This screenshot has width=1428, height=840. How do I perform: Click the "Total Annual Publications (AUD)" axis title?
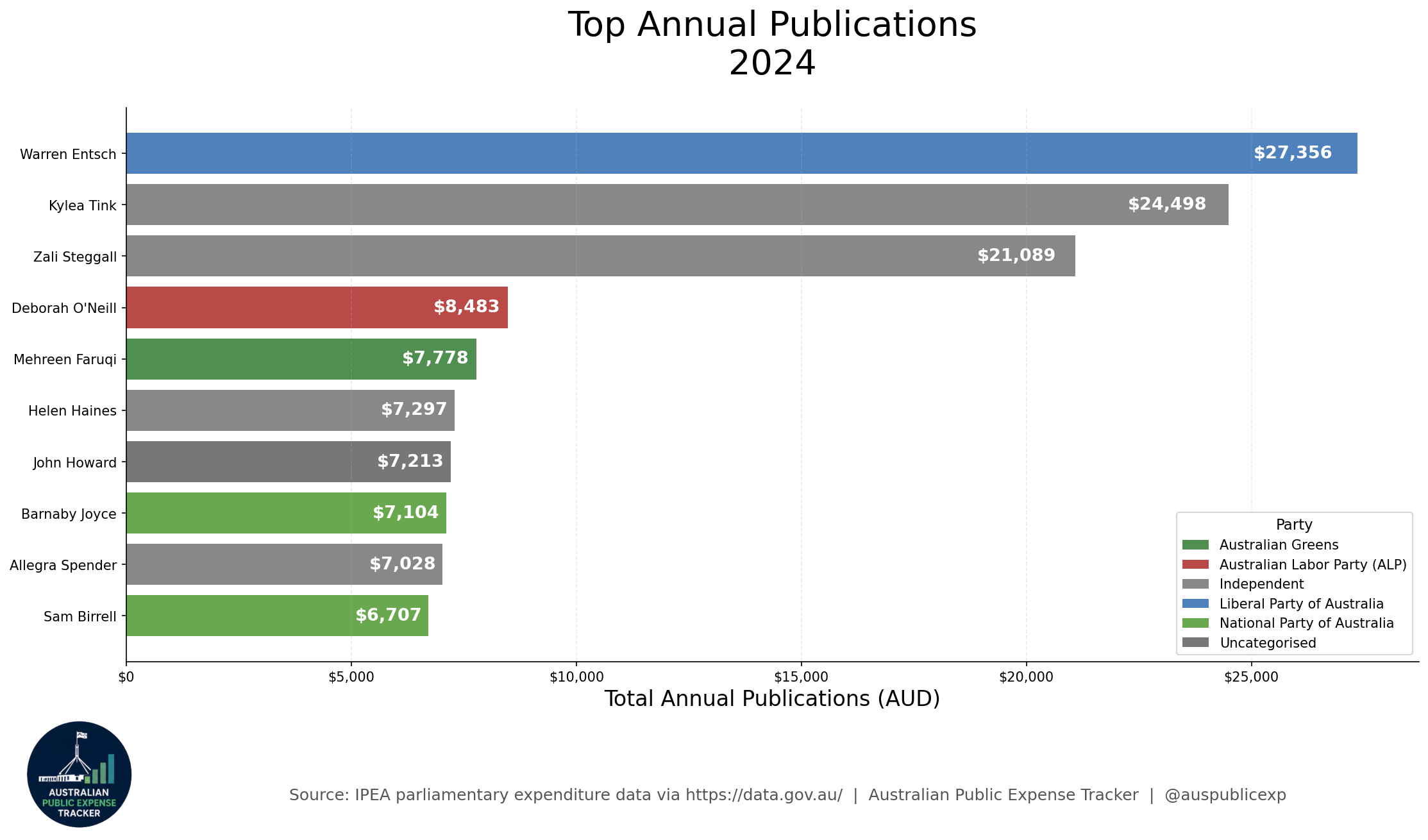[x=773, y=699]
